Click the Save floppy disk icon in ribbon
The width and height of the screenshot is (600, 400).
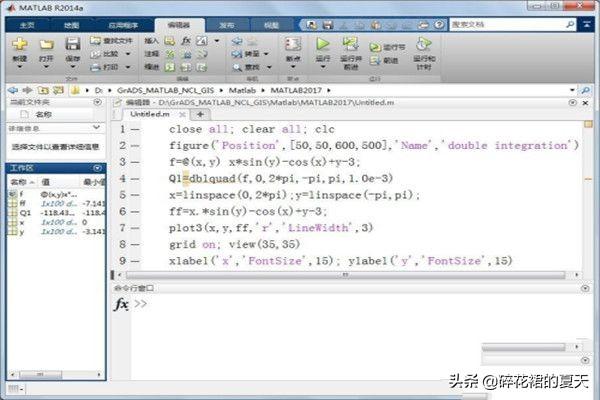coord(73,44)
